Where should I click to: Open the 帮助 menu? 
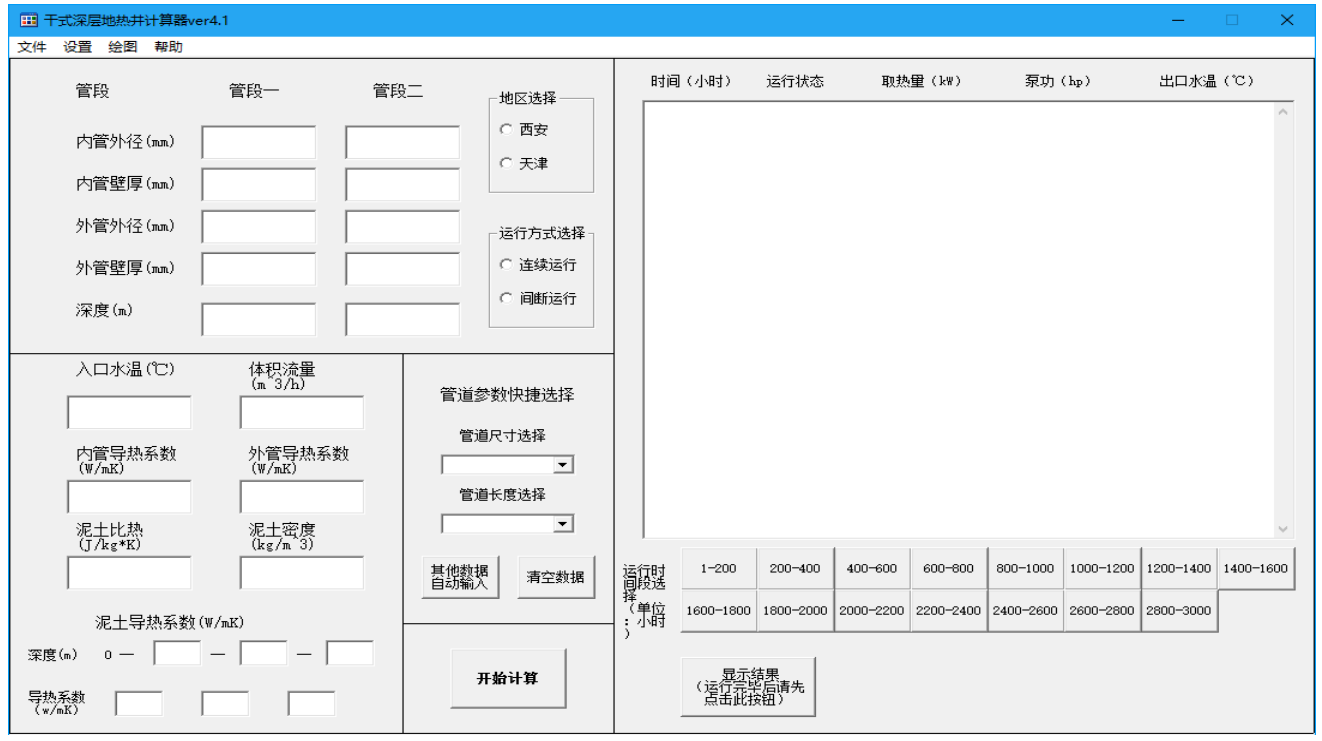(x=168, y=47)
